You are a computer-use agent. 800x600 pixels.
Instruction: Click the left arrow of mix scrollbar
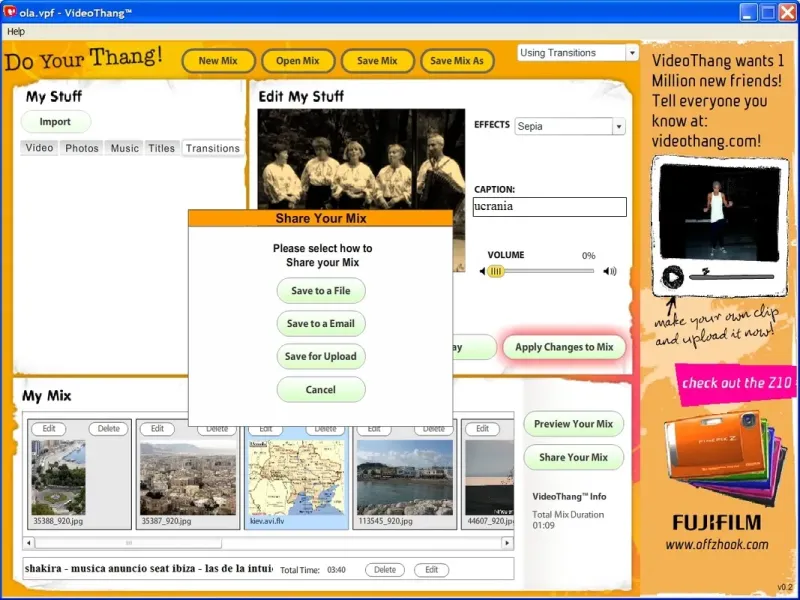(29, 543)
